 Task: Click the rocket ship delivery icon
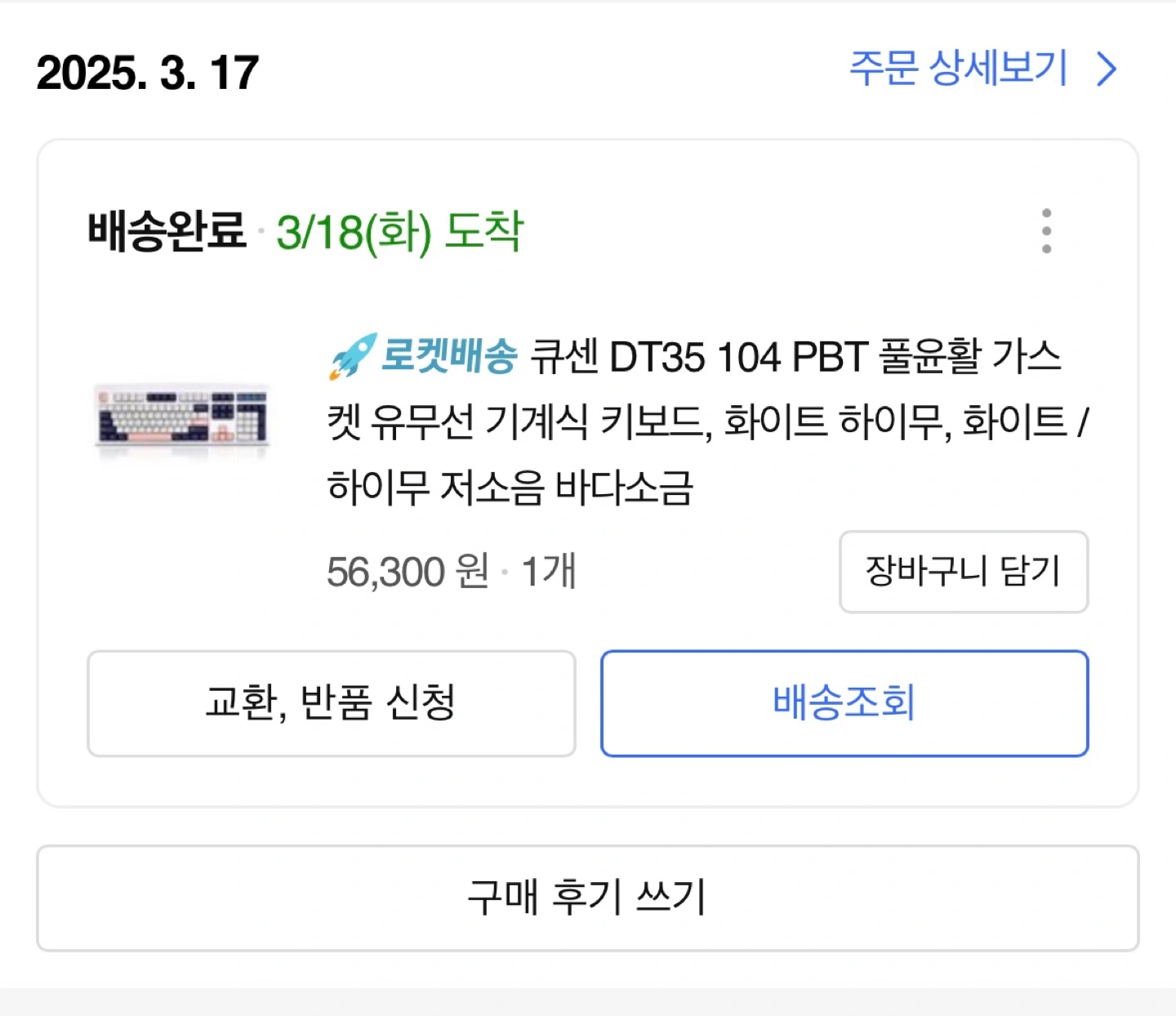click(348, 353)
